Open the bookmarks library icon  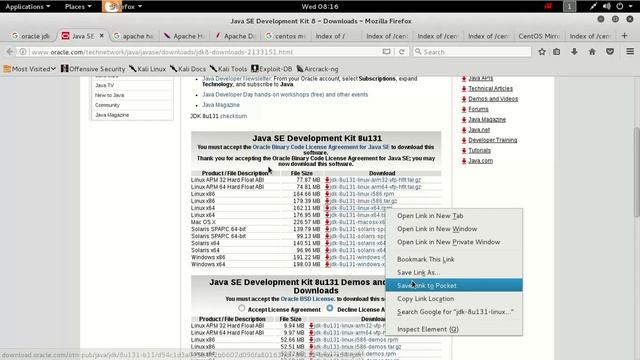click(557, 52)
